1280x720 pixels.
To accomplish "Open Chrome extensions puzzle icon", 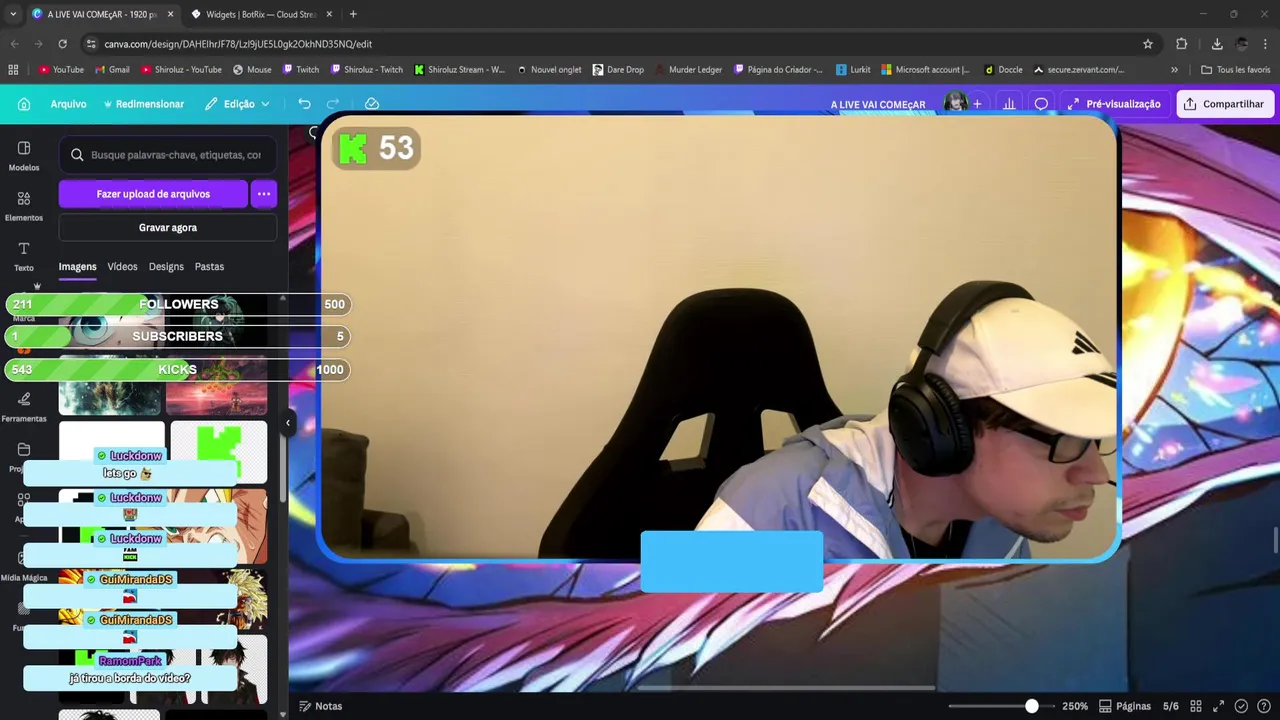I will (x=1181, y=44).
